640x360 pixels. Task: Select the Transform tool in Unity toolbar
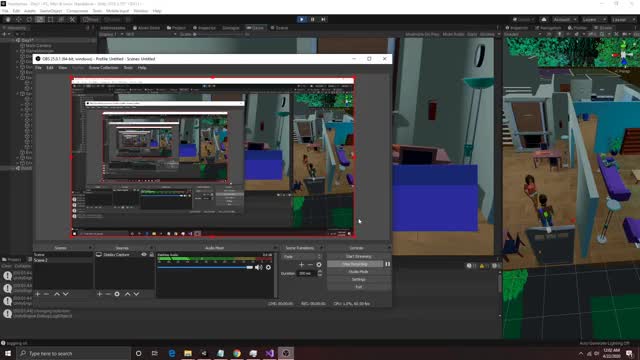pyautogui.click(x=61, y=19)
